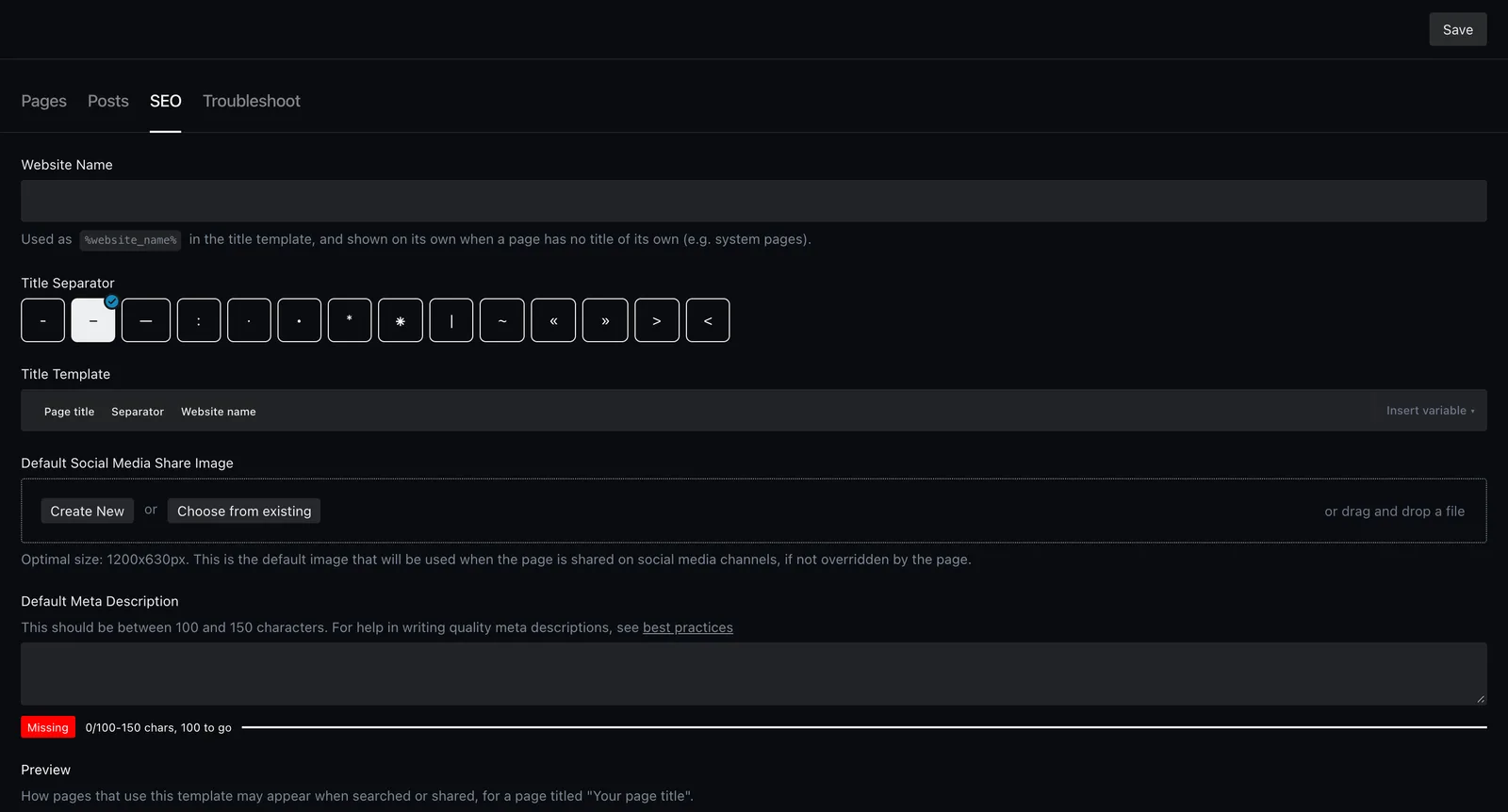The height and width of the screenshot is (812, 1508).
Task: Select the selected en dash separator
Action: tap(93, 320)
